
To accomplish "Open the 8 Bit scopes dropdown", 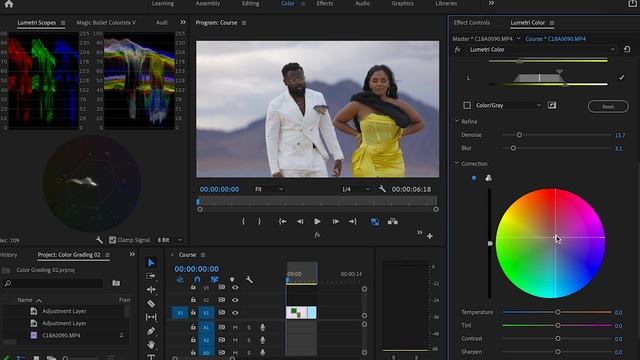I will [169, 240].
